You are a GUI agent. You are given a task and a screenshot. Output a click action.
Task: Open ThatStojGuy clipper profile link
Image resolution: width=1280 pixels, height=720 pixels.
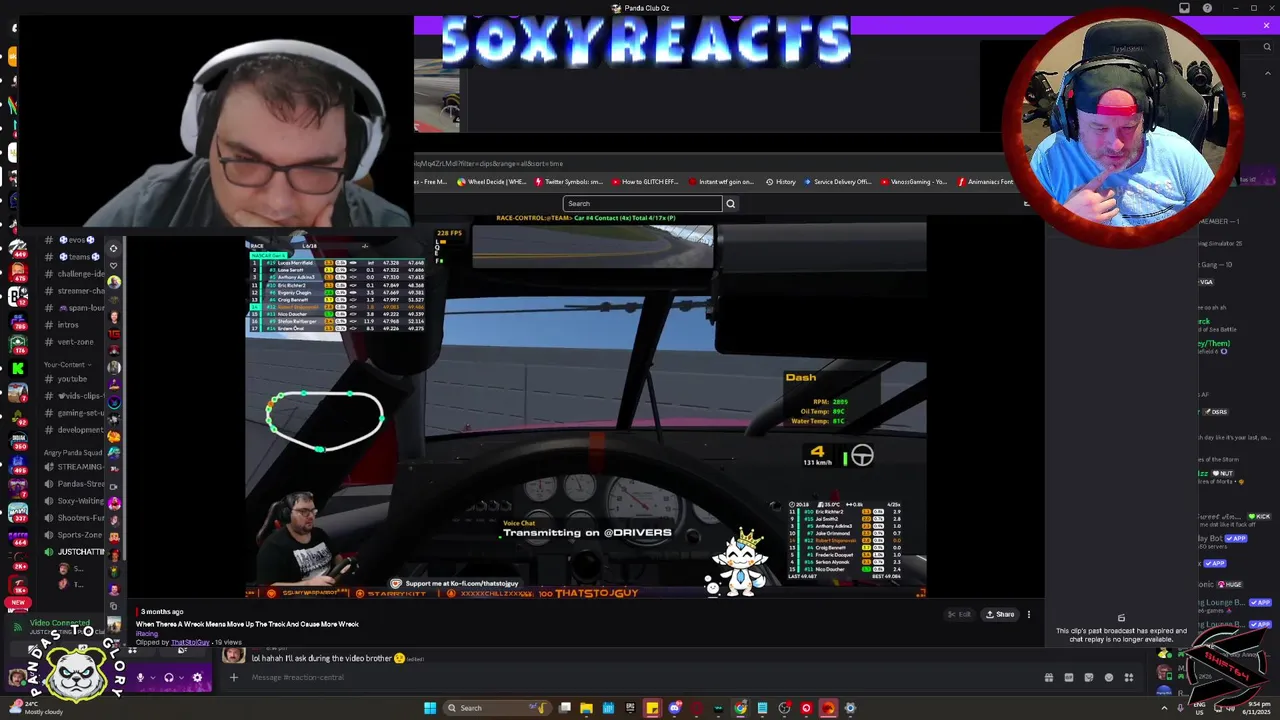(190, 642)
